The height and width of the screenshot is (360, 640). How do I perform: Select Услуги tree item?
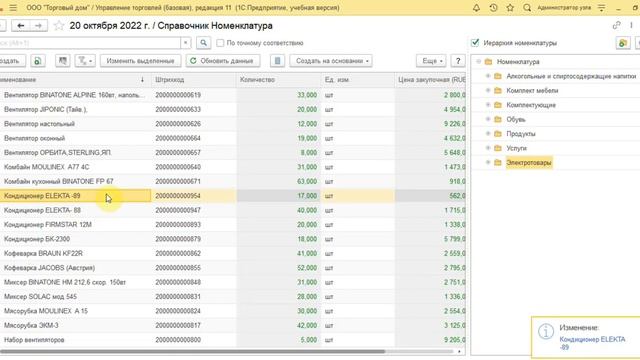coord(516,148)
